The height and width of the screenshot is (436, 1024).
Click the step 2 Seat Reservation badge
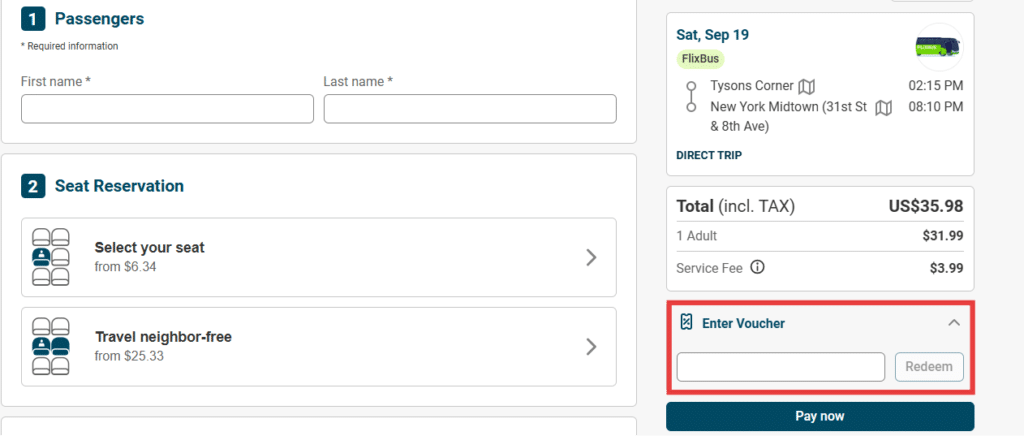coord(33,187)
